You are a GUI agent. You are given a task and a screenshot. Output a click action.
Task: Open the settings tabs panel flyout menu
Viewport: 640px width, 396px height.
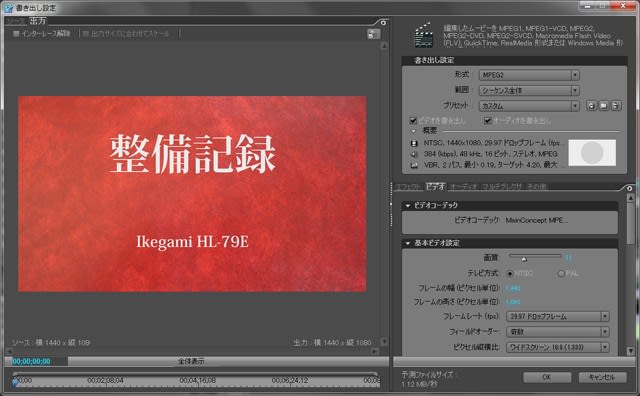[630, 188]
